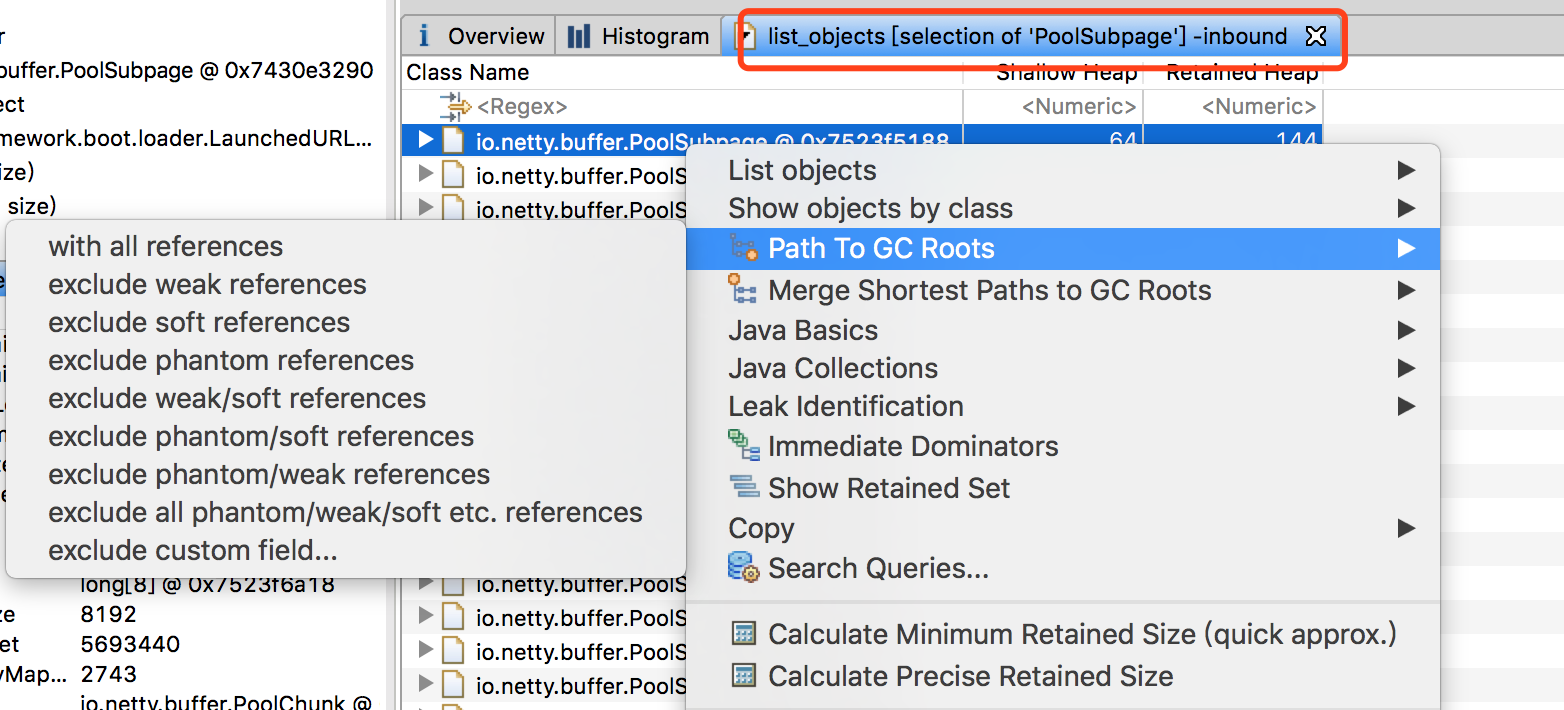Choose Path To GC Roots
The width and height of the screenshot is (1564, 710).
[1063, 248]
